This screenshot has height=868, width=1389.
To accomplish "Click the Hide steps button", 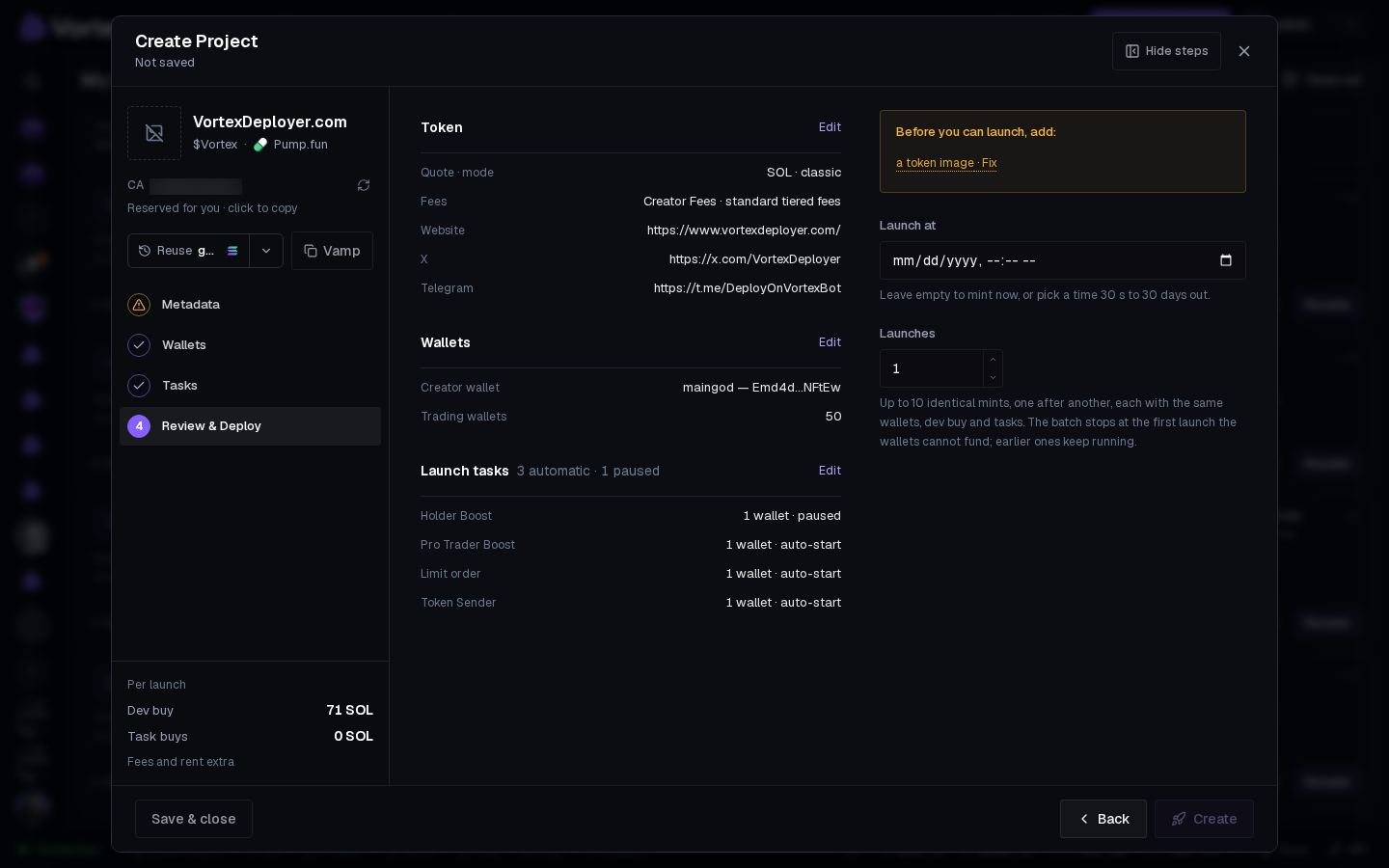I will coord(1166,51).
